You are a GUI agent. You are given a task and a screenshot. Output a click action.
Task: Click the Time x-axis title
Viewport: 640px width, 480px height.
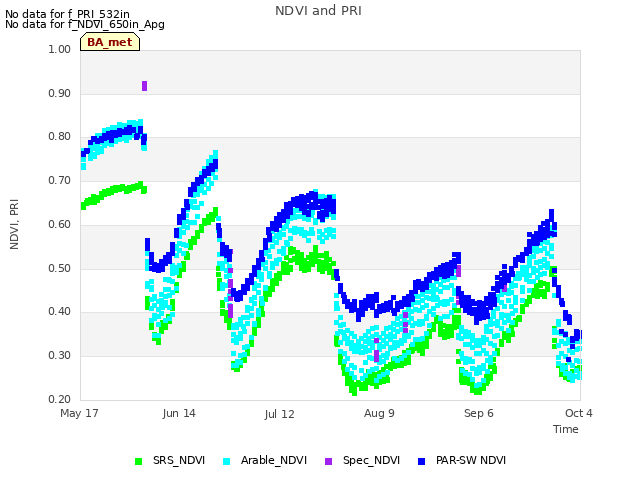[x=566, y=429]
